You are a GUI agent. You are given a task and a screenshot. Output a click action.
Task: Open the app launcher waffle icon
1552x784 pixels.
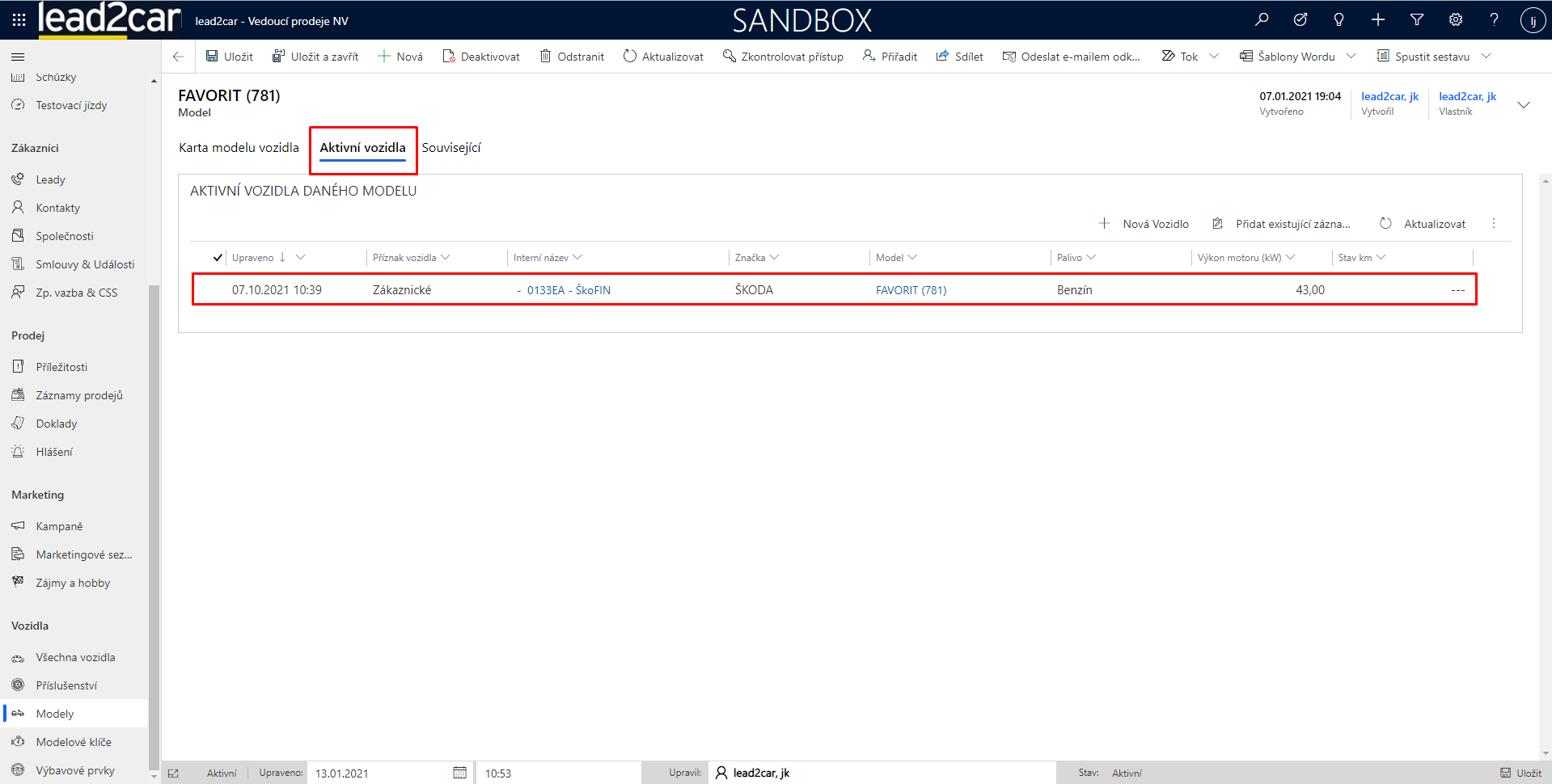tap(19, 19)
